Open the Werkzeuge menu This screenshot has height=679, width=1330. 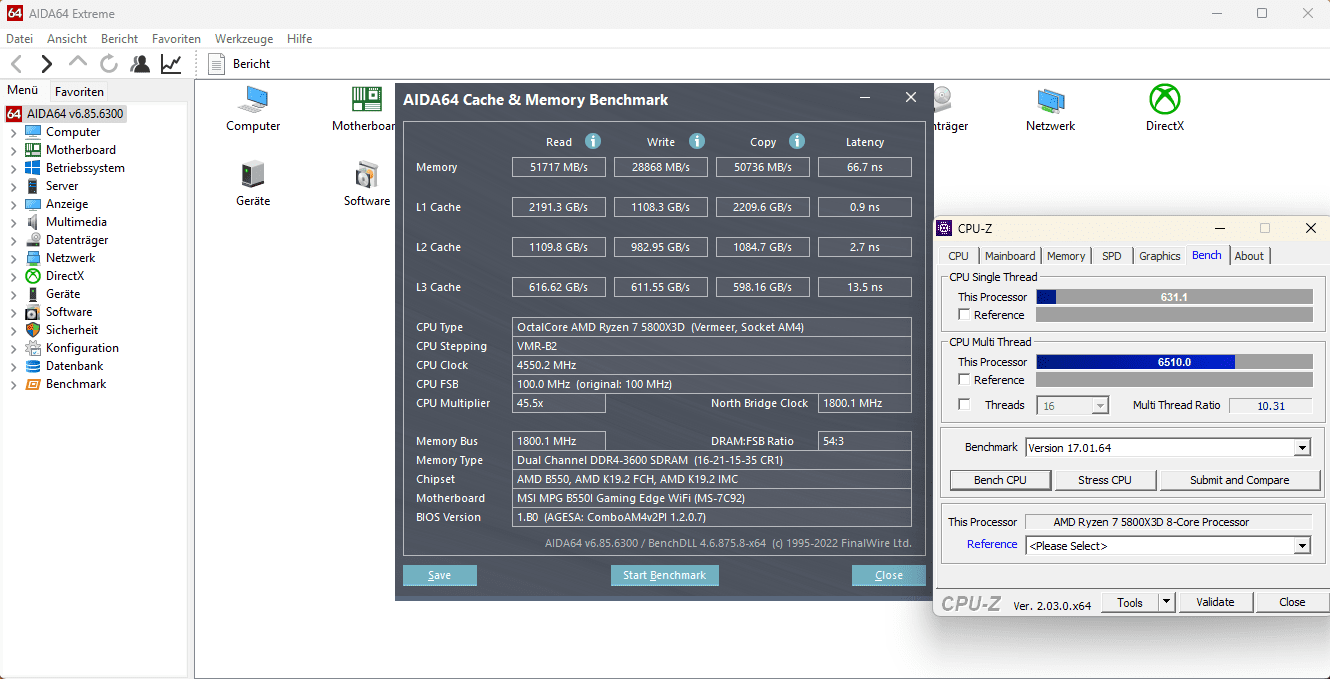click(x=244, y=39)
